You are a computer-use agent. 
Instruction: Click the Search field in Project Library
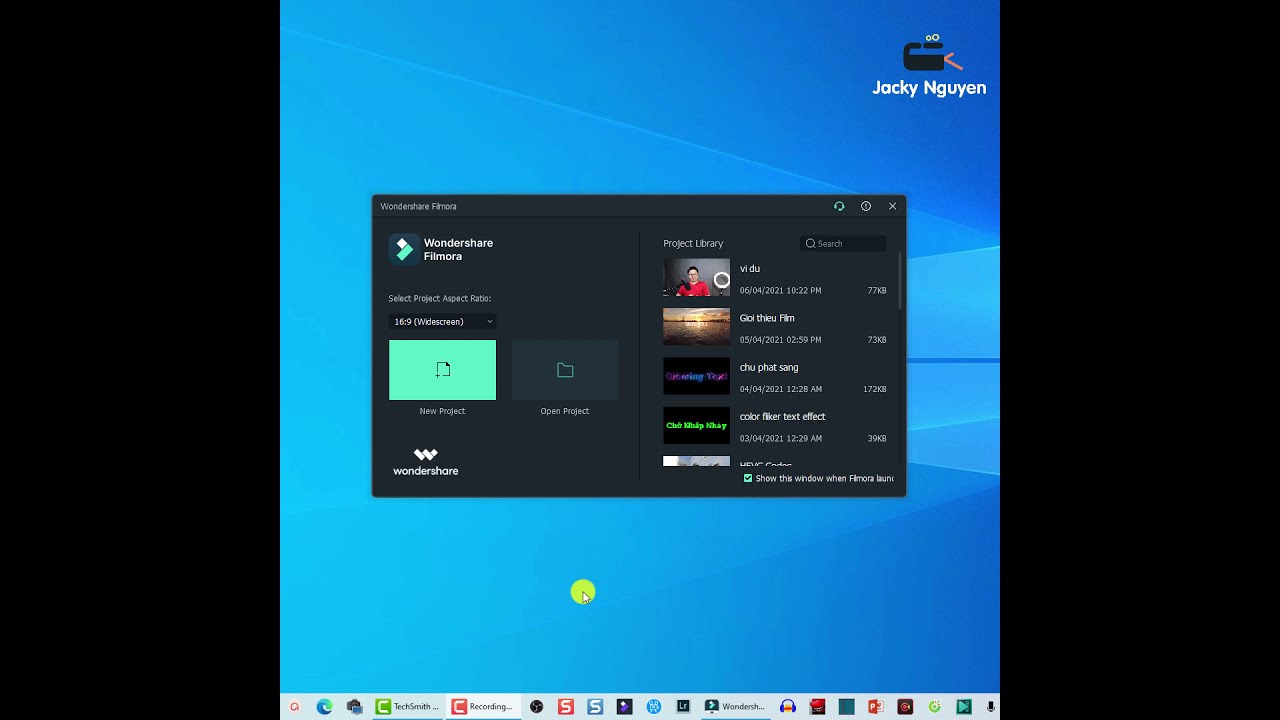click(x=843, y=243)
